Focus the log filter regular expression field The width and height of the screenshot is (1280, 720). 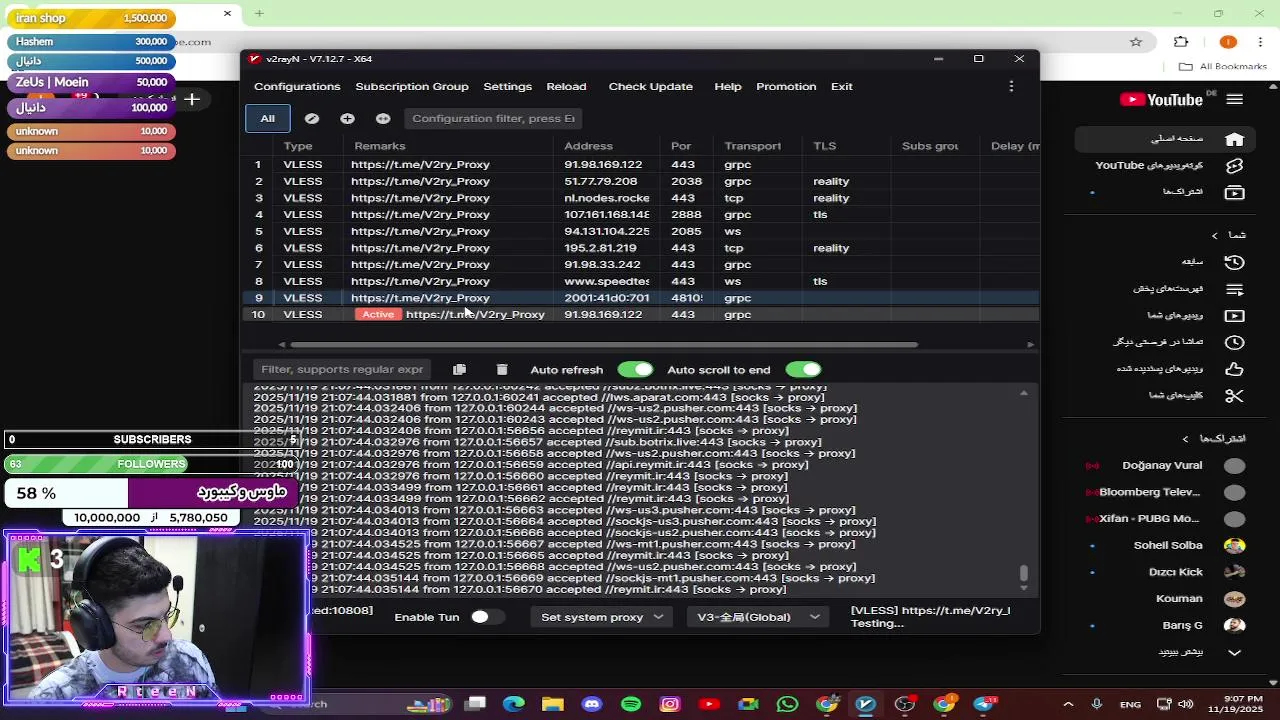coord(341,369)
